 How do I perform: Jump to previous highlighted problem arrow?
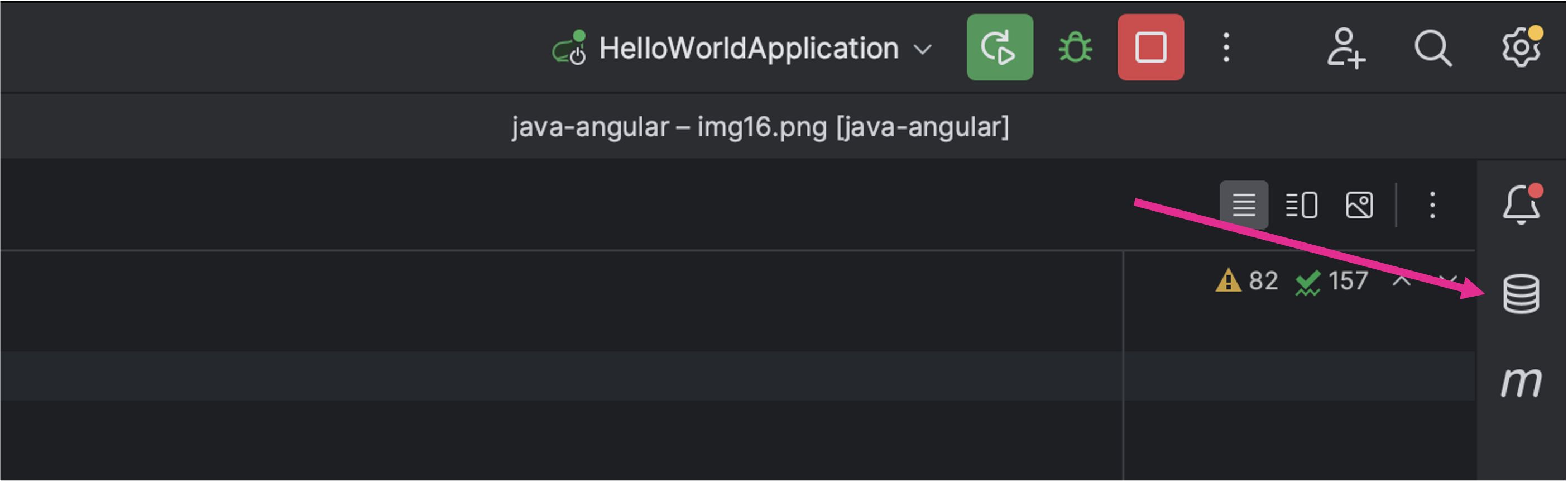click(x=1401, y=280)
